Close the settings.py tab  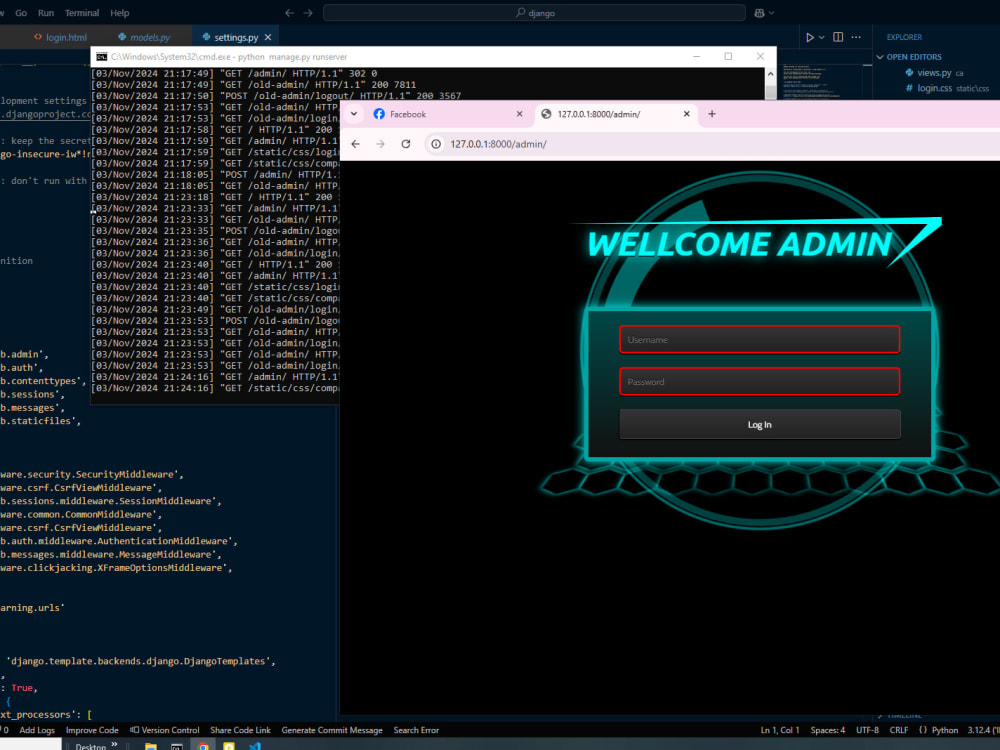click(268, 38)
